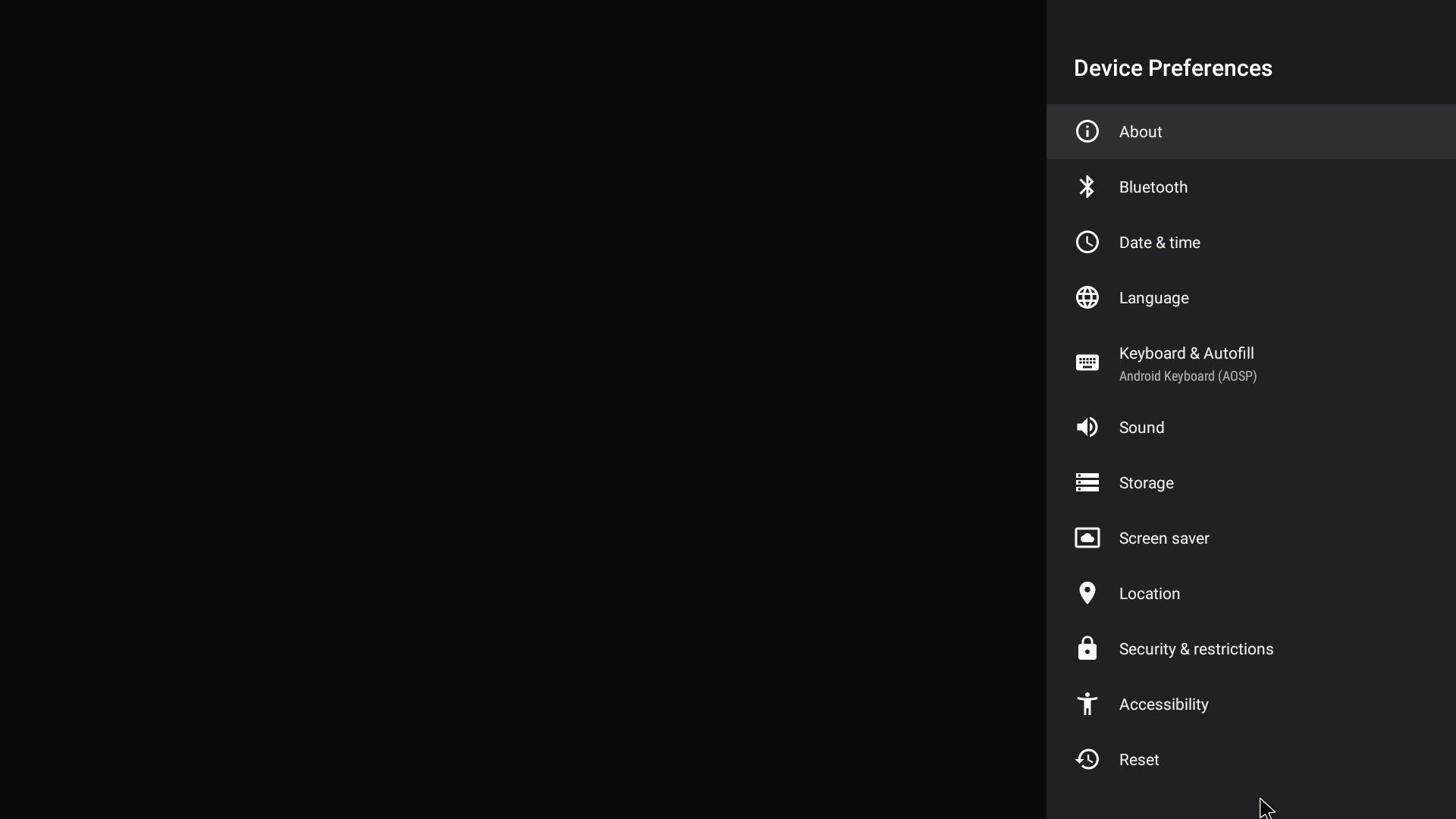This screenshot has width=1456, height=819.
Task: Click the Screen saver cloud icon
Action: [x=1087, y=538]
